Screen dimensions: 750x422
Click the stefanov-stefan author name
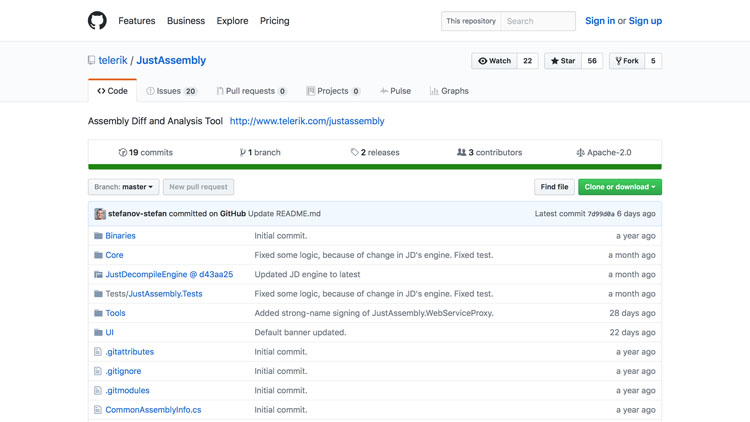pyautogui.click(x=137, y=213)
